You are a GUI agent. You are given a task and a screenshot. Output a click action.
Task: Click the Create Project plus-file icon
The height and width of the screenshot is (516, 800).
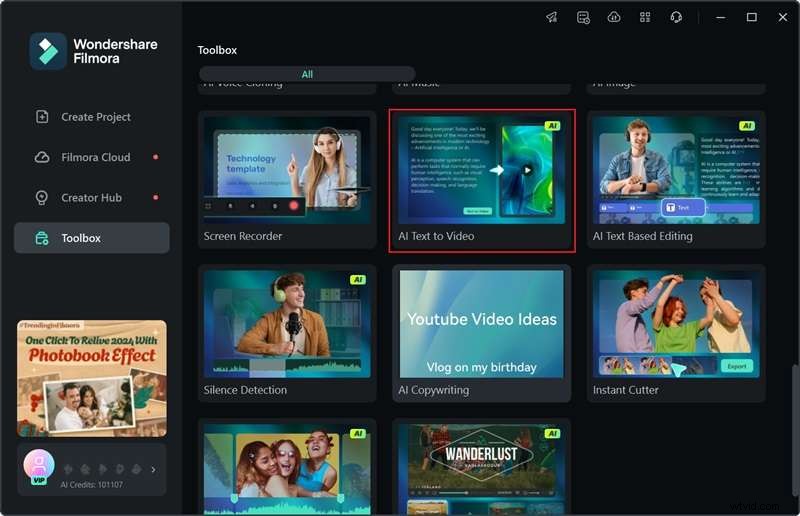click(x=42, y=117)
